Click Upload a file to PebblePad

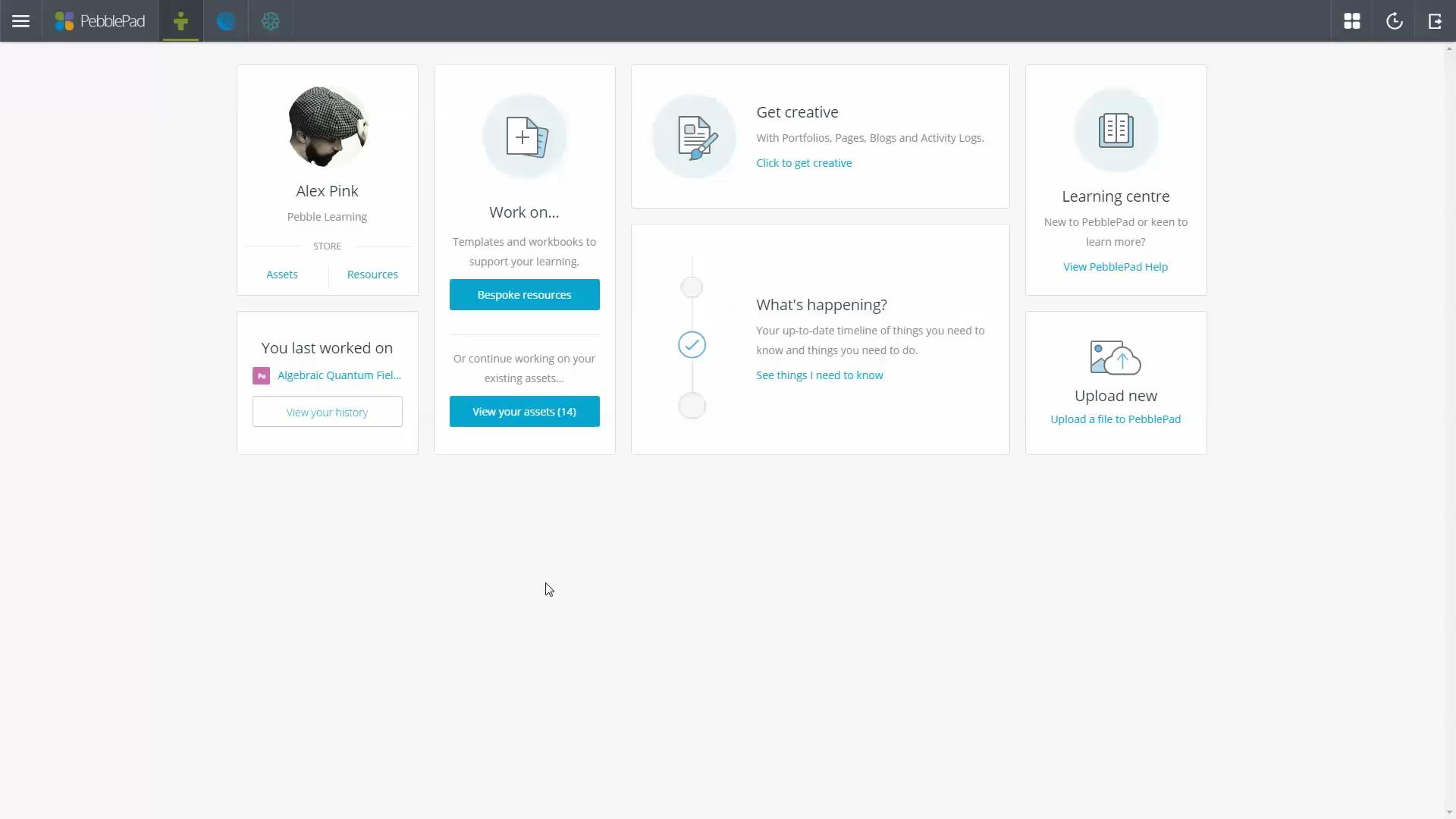[1115, 419]
